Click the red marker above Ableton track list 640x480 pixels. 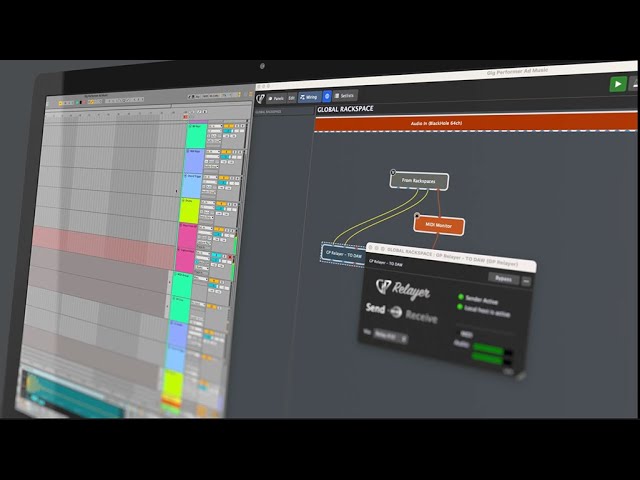pos(185,117)
